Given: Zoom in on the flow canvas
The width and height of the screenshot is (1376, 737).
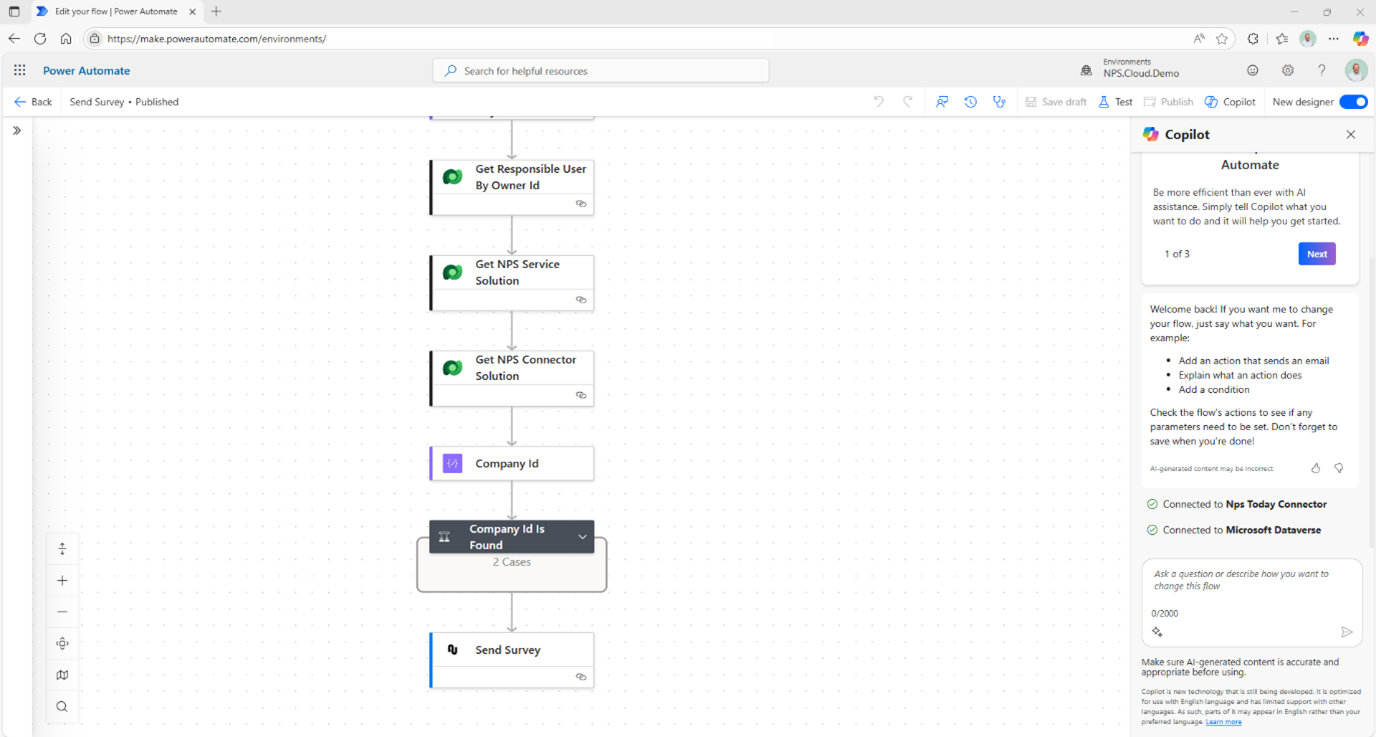Looking at the screenshot, I should point(62,580).
